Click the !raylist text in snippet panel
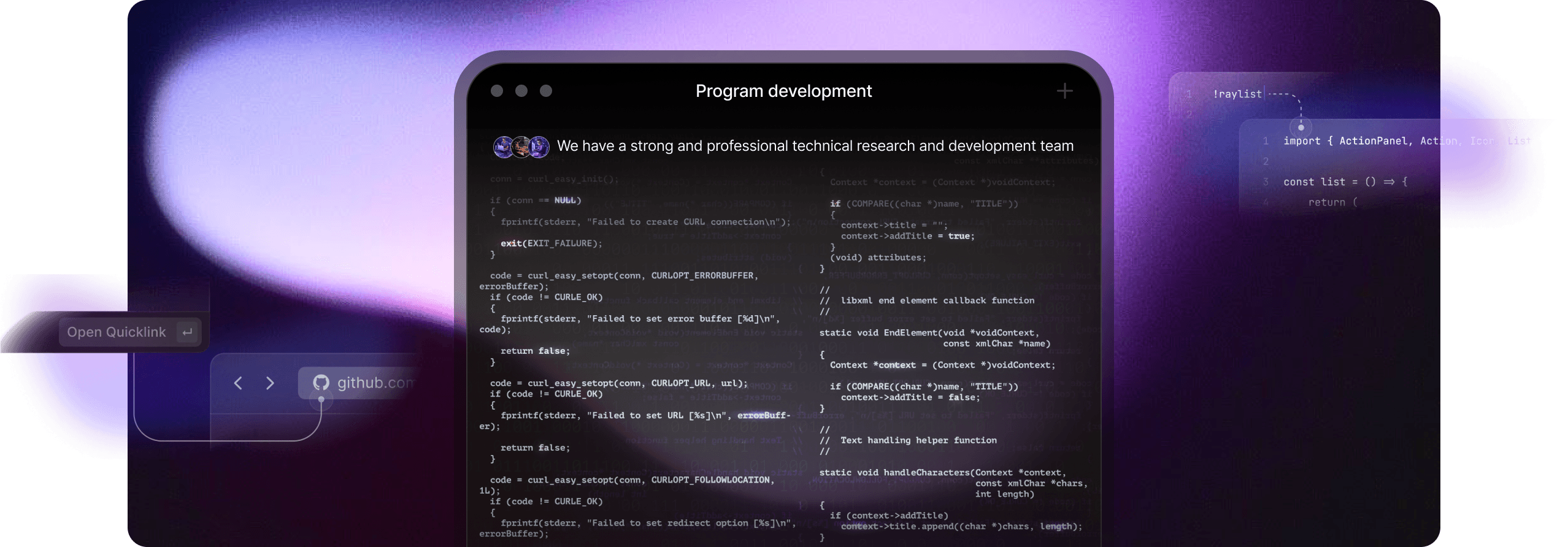The height and width of the screenshot is (547, 1568). 1237,94
